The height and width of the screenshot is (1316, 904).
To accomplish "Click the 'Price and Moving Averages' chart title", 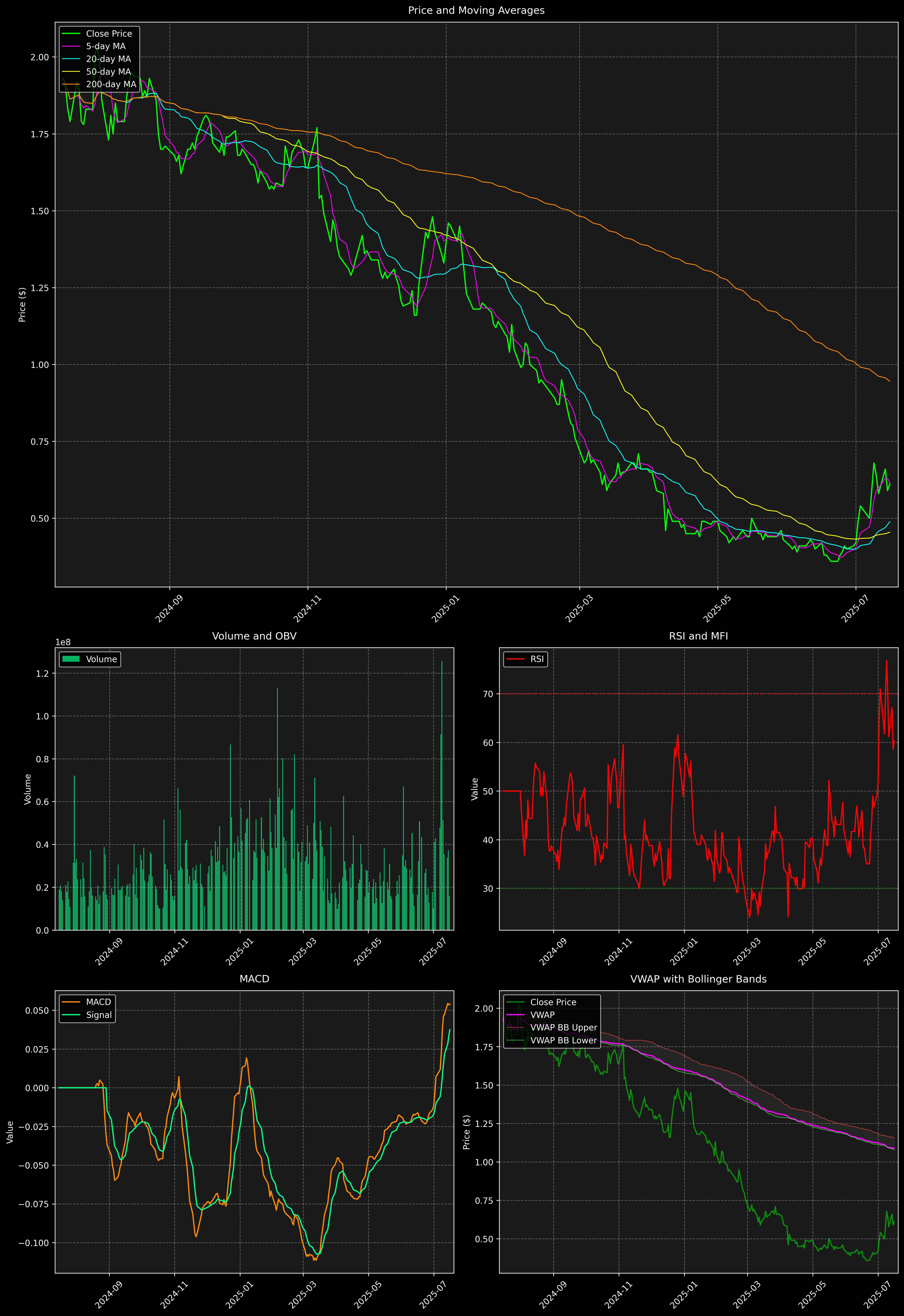I will [476, 10].
